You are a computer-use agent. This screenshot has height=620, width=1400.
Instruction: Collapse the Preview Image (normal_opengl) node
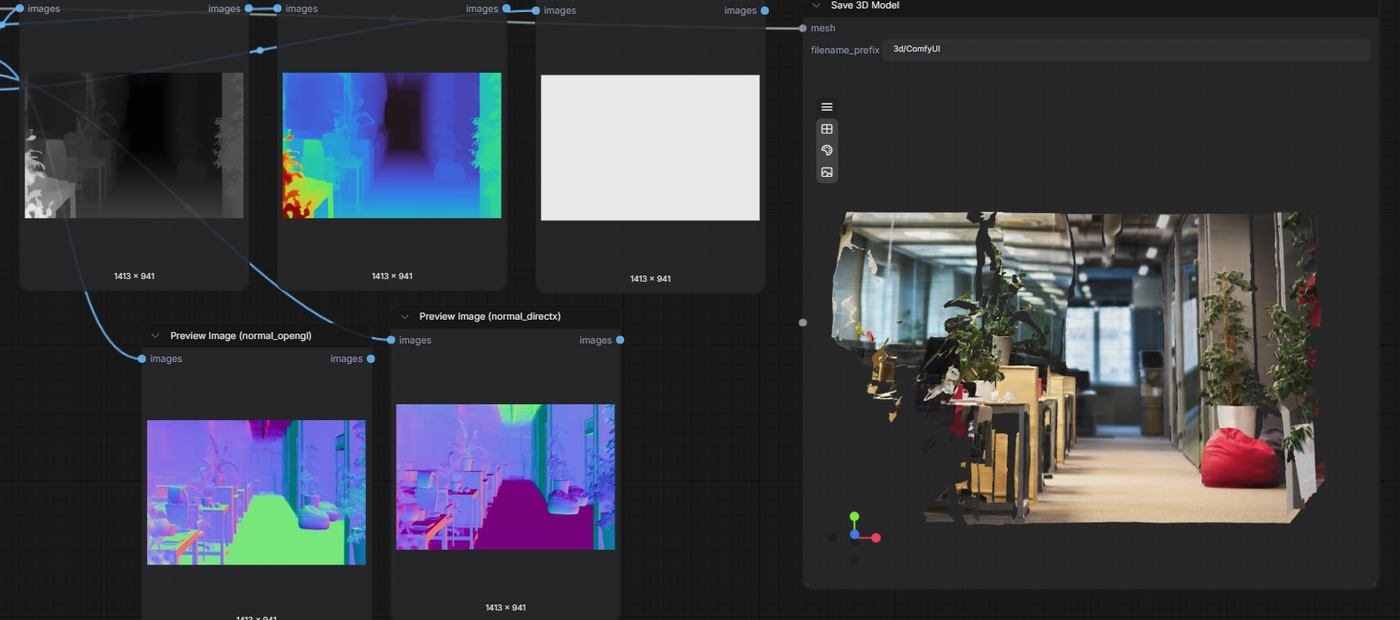point(155,336)
